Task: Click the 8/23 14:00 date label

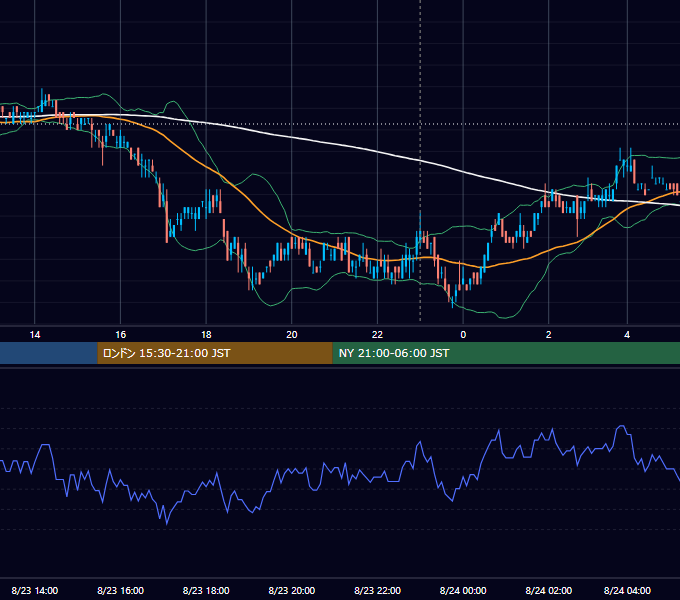Action: 35,590
